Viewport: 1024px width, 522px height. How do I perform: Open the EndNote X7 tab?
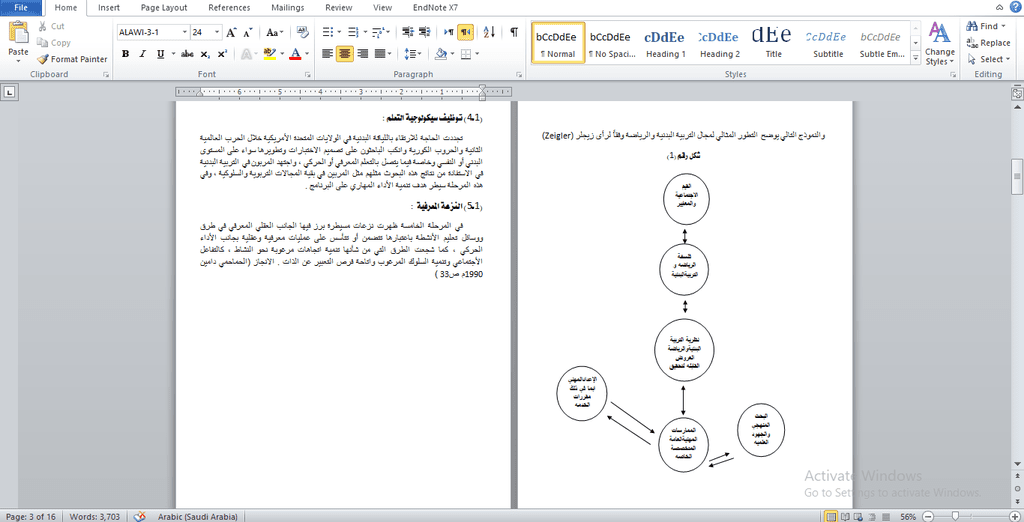[438, 8]
